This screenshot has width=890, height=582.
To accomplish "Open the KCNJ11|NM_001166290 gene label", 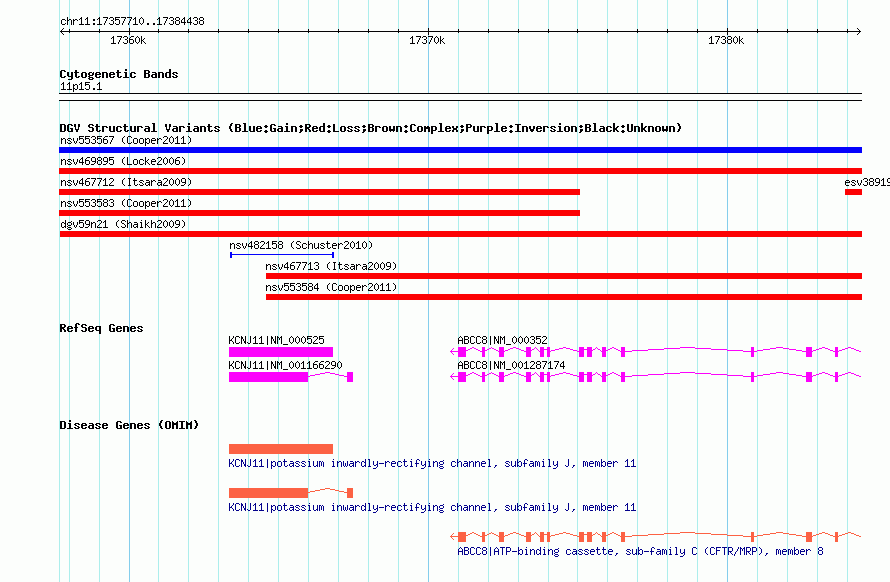I will [x=286, y=365].
